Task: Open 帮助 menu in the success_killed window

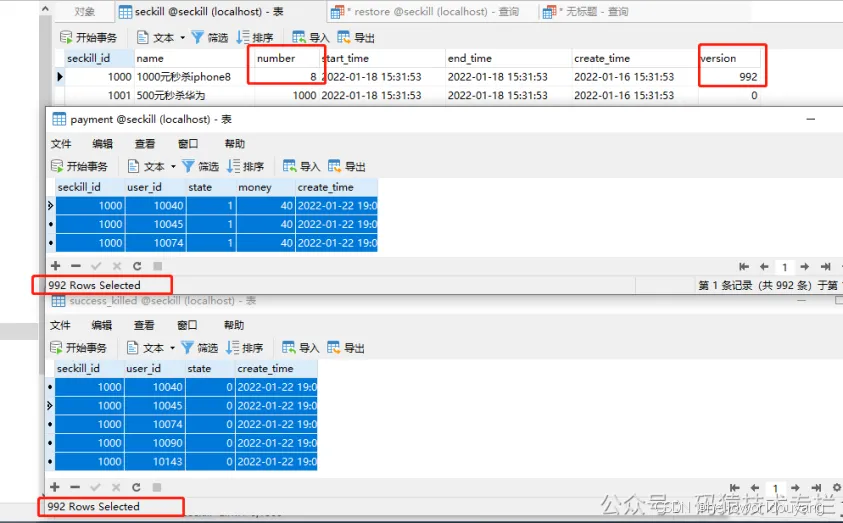Action: (234, 325)
